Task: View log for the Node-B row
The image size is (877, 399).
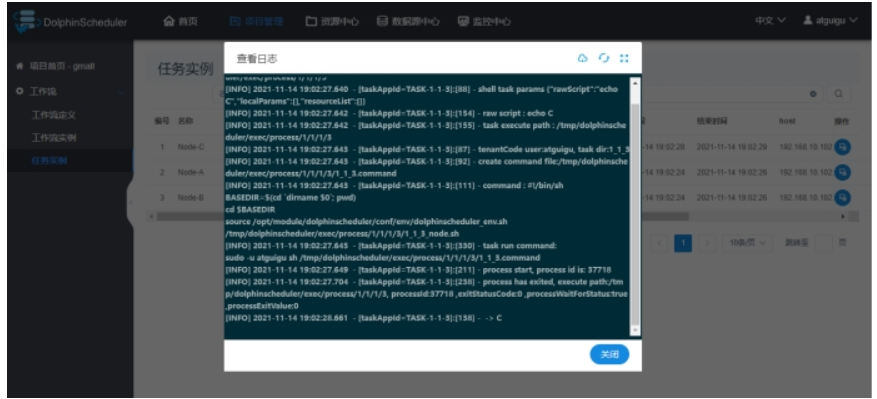Action: click(842, 198)
